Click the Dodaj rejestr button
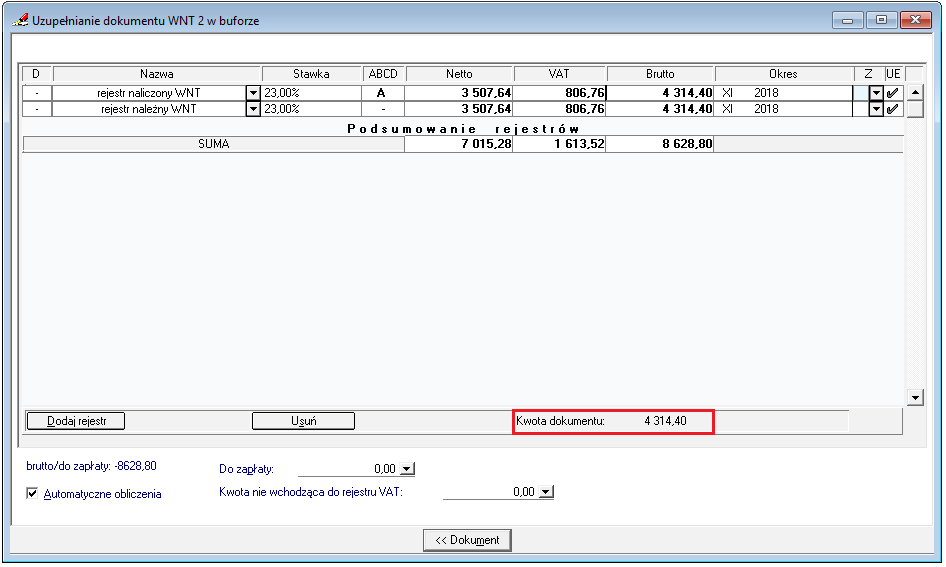The image size is (946, 567). tap(76, 421)
